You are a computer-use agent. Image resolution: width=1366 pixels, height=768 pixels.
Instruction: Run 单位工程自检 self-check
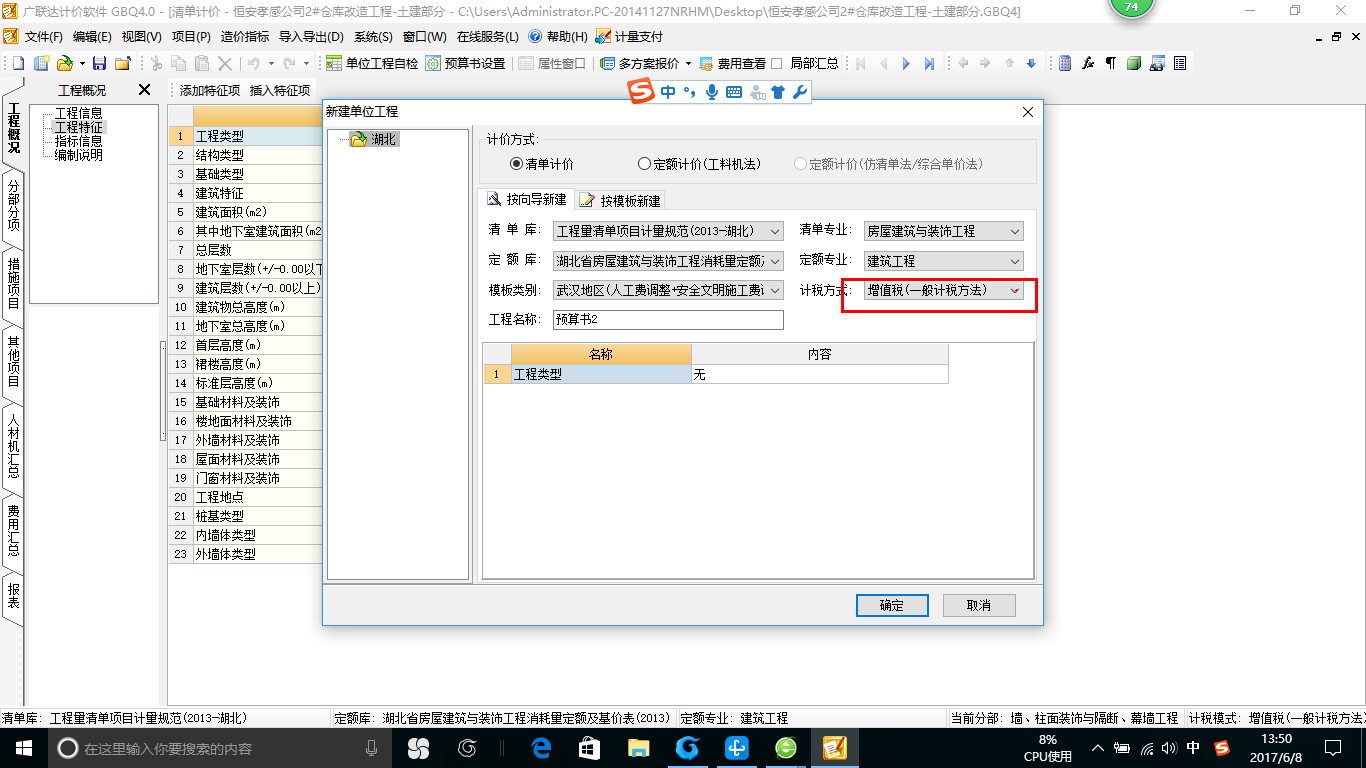[372, 63]
